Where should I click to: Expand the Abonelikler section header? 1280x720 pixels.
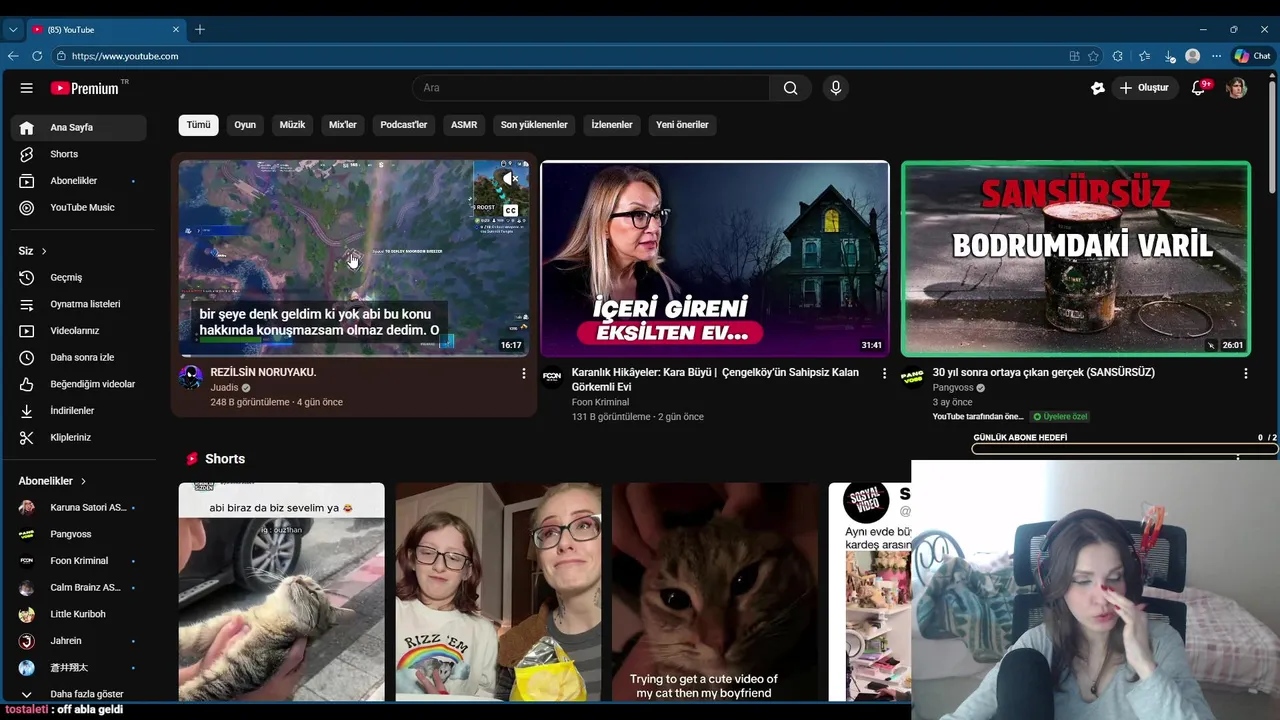point(52,481)
